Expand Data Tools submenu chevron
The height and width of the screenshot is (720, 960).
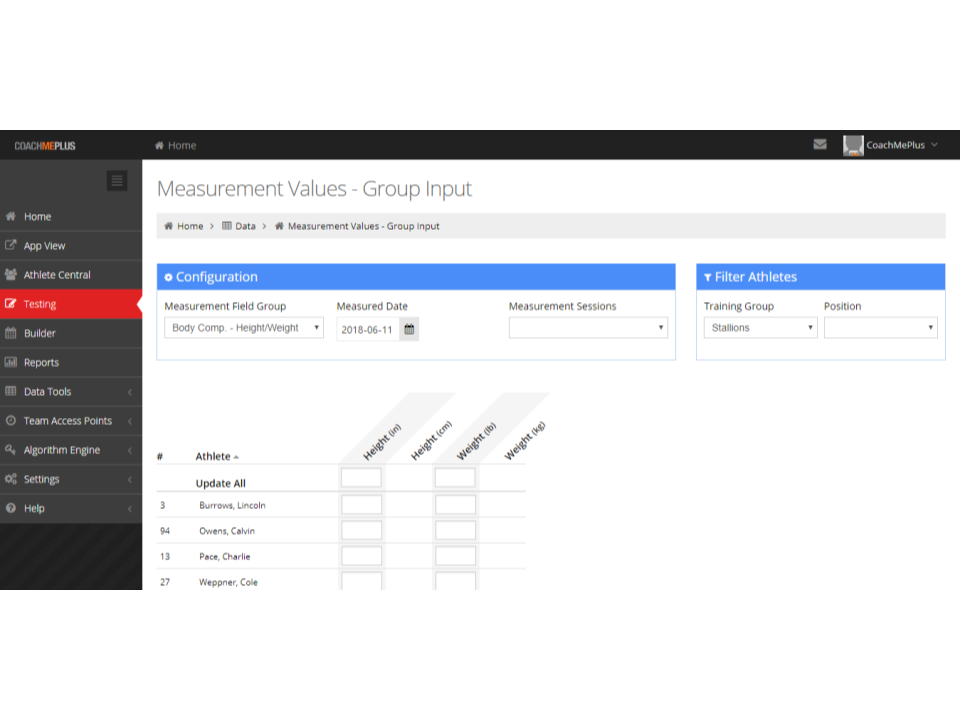click(130, 392)
